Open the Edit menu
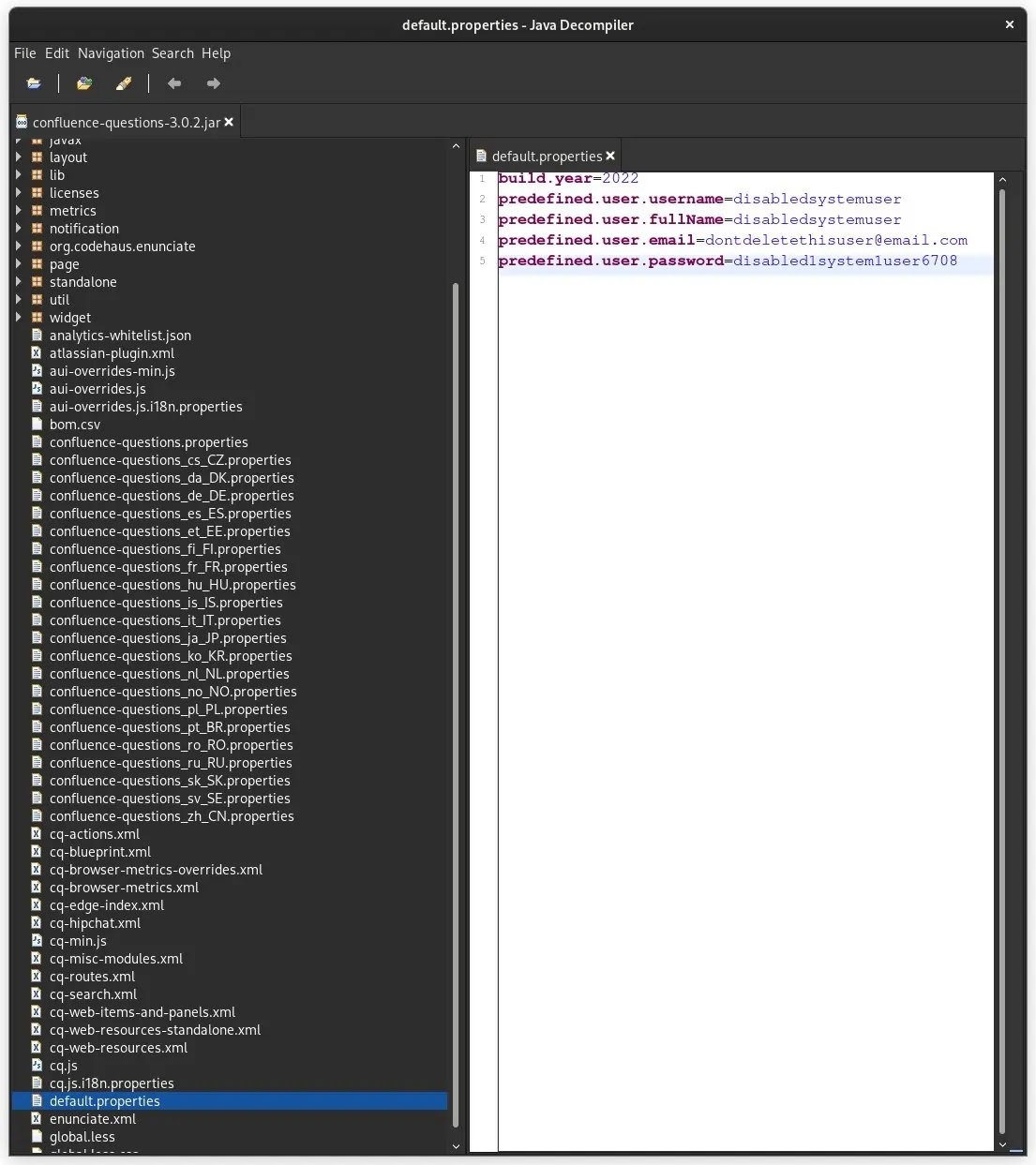This screenshot has height=1165, width=1036. (x=57, y=53)
